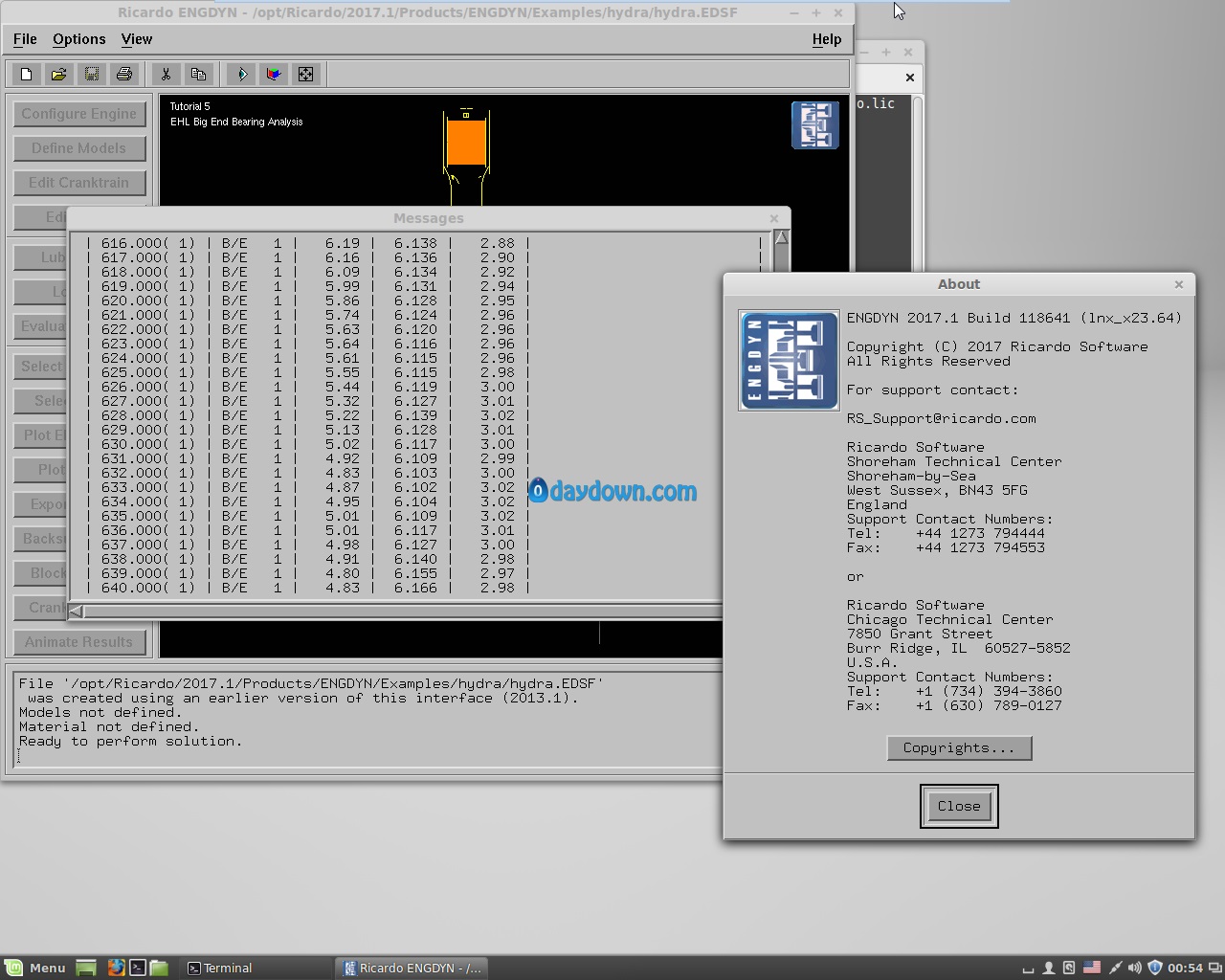This screenshot has height=980, width=1225.
Task: Click the Define Models button
Action: coord(79,148)
